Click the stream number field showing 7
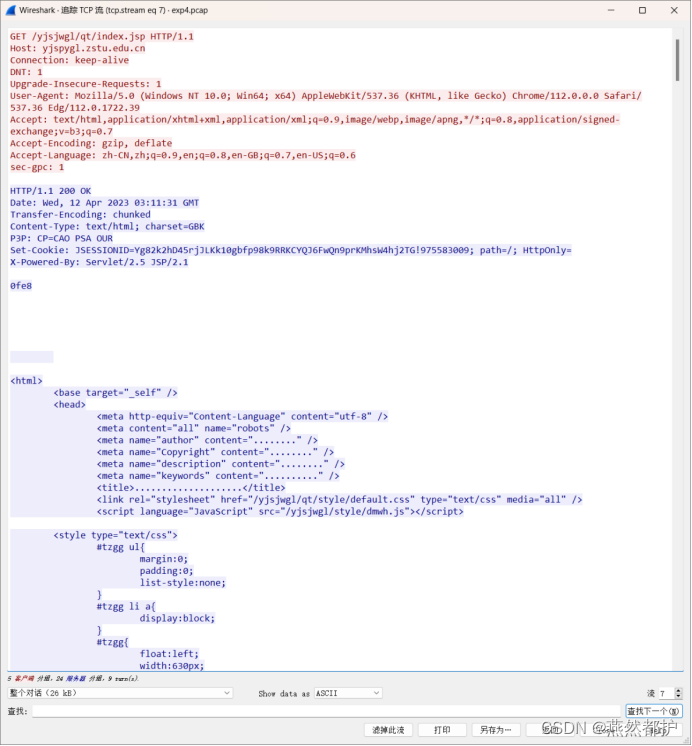This screenshot has height=746, width=692. (x=666, y=694)
